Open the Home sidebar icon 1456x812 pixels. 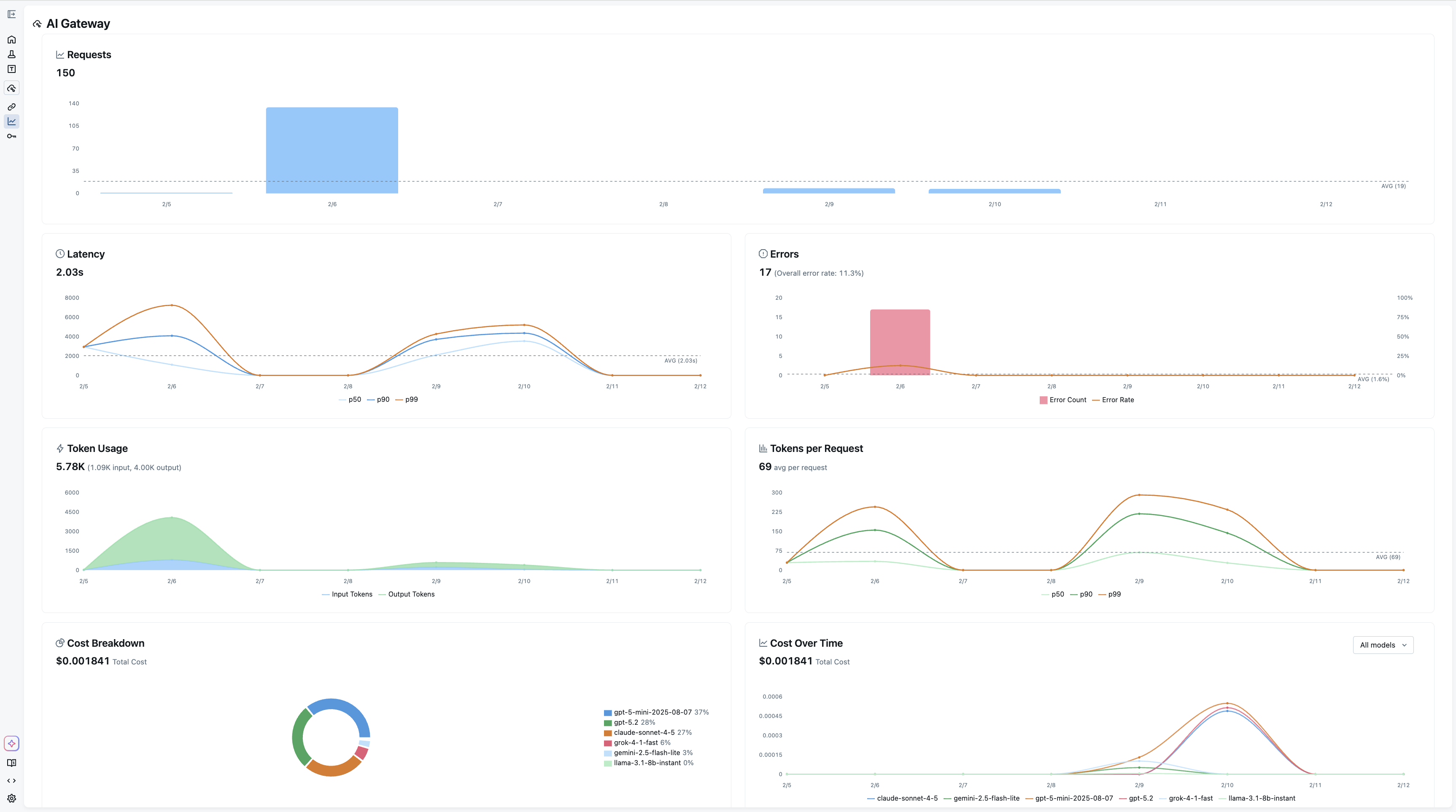12,39
